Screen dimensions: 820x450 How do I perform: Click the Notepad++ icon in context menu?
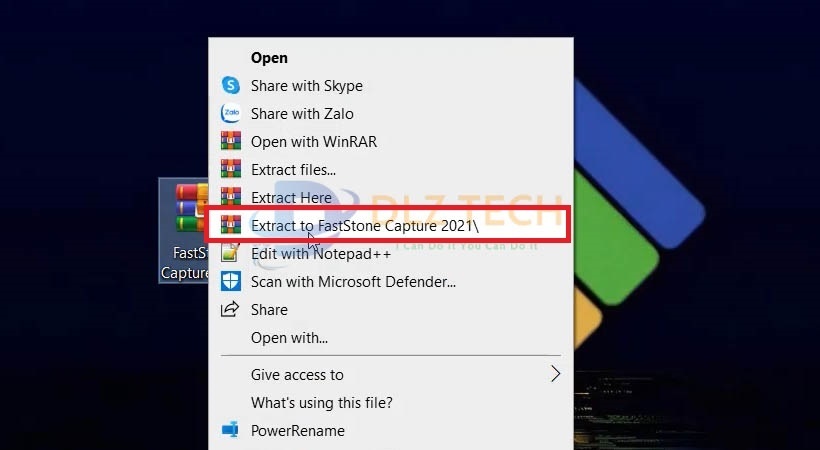tap(231, 254)
